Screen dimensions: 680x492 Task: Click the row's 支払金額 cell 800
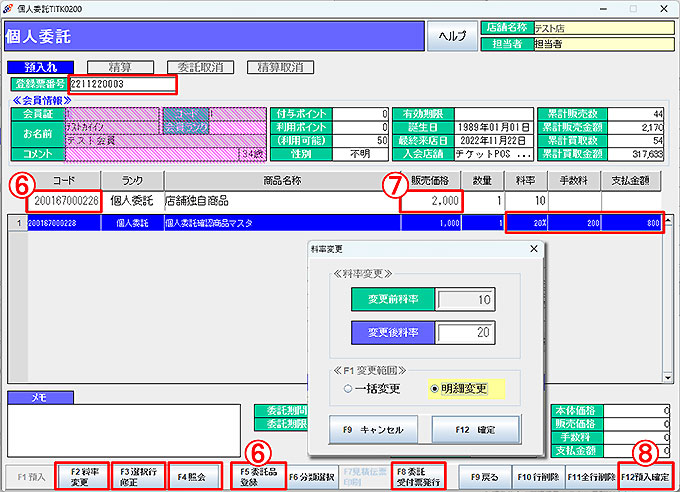tap(631, 223)
